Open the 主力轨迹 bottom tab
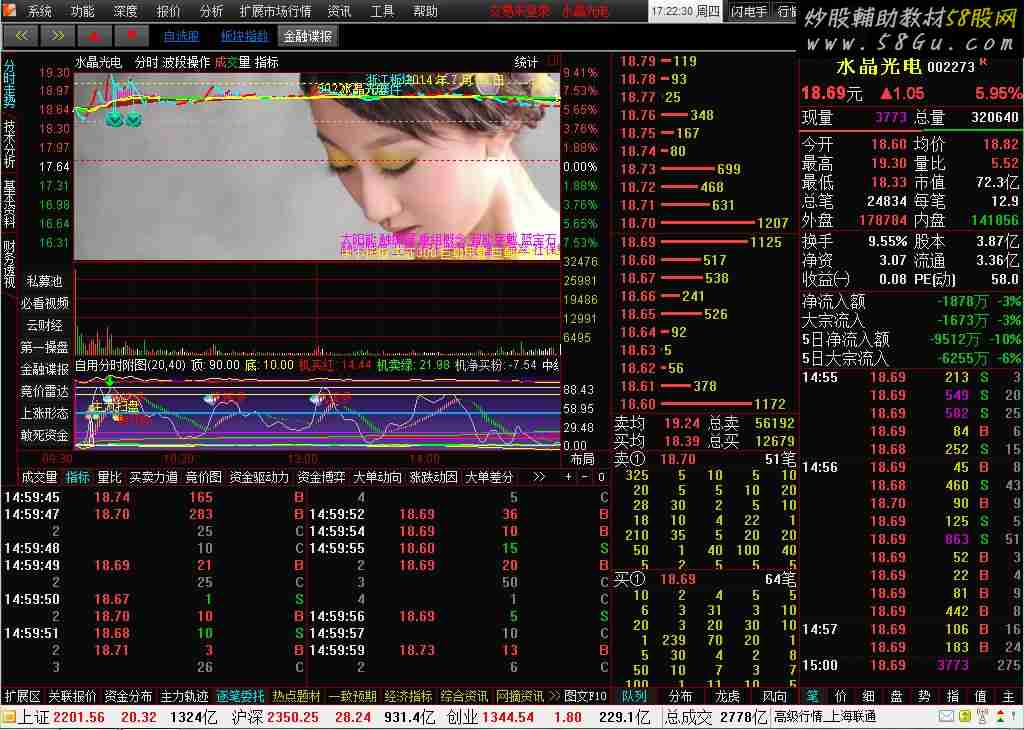 (184, 697)
